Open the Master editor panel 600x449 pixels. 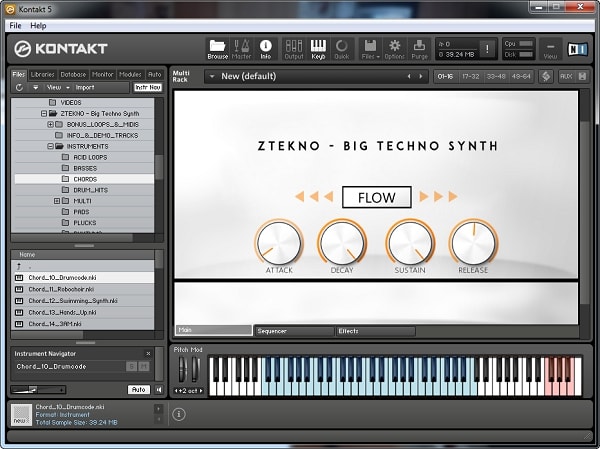tap(242, 47)
